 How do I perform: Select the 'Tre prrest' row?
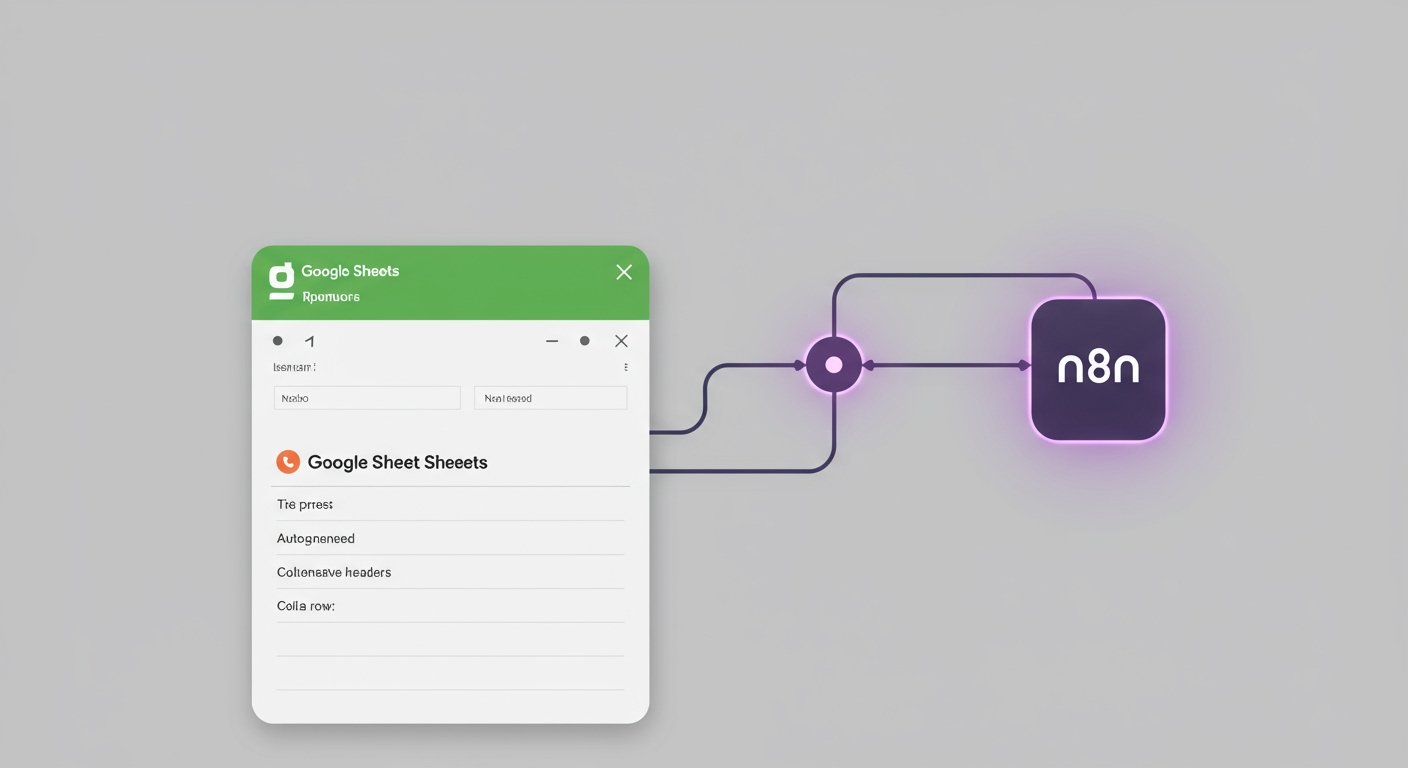450,504
